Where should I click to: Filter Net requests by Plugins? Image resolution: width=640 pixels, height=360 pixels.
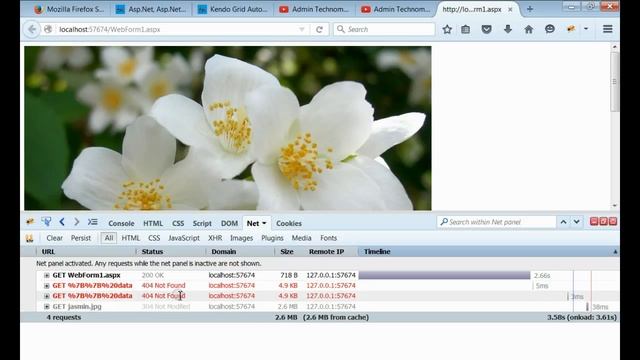coord(272,238)
